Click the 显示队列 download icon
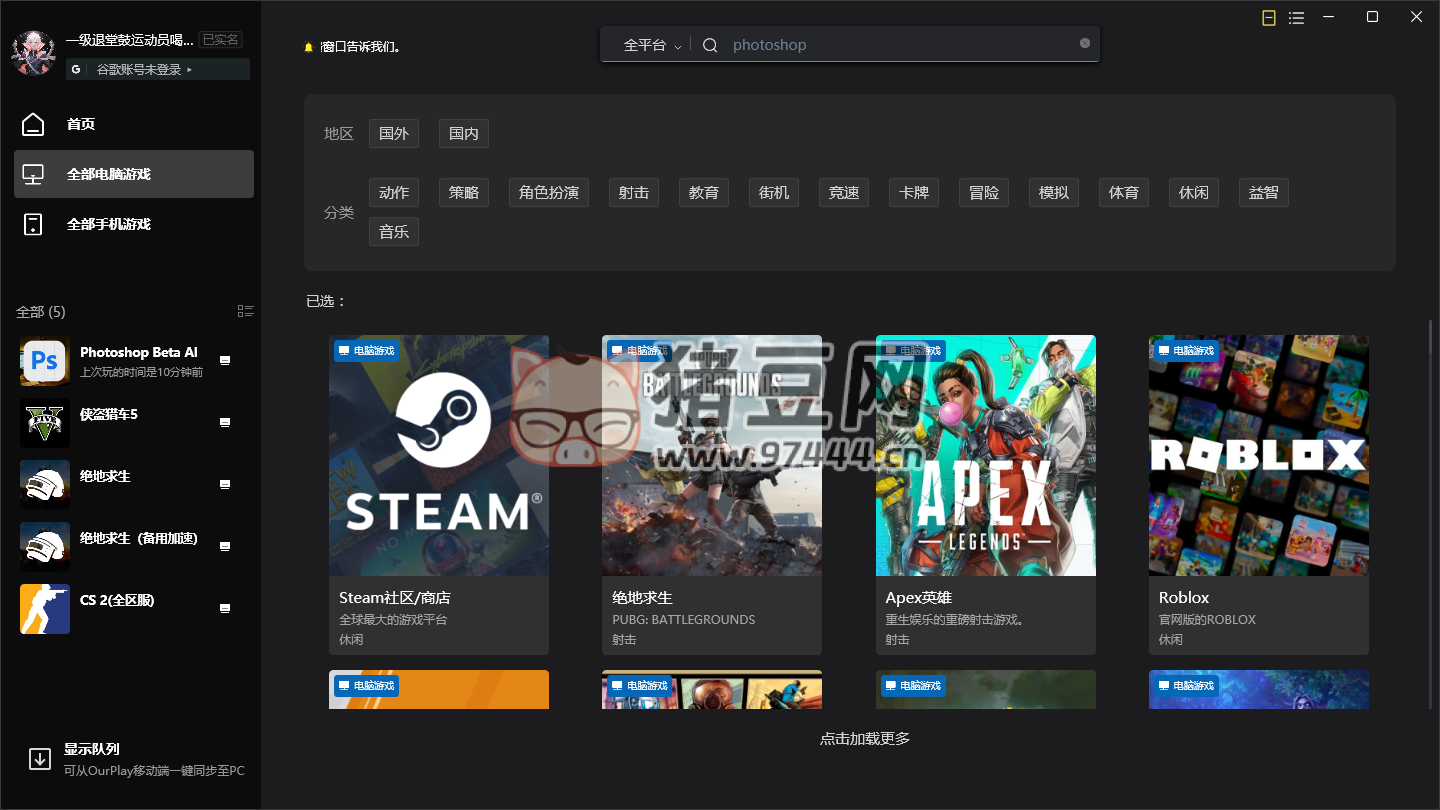The image size is (1440, 810). [40, 759]
